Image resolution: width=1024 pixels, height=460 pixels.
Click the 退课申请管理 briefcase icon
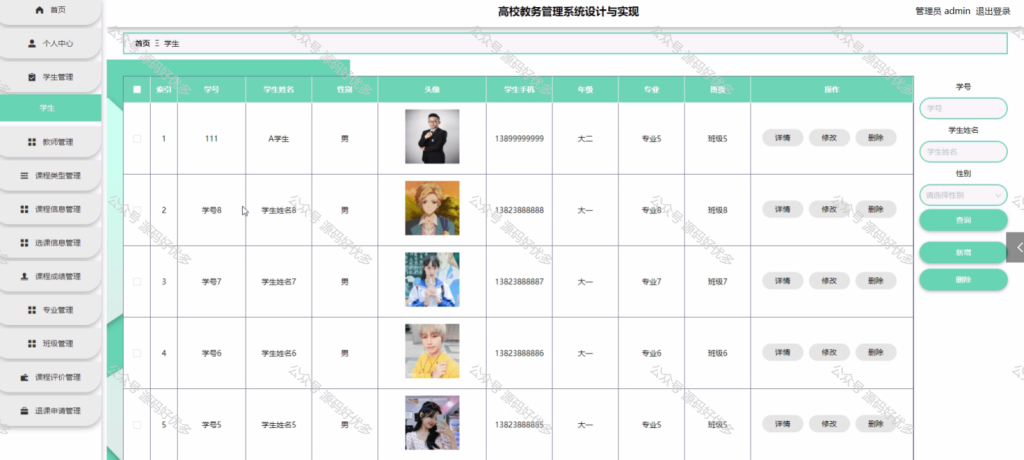[24, 411]
